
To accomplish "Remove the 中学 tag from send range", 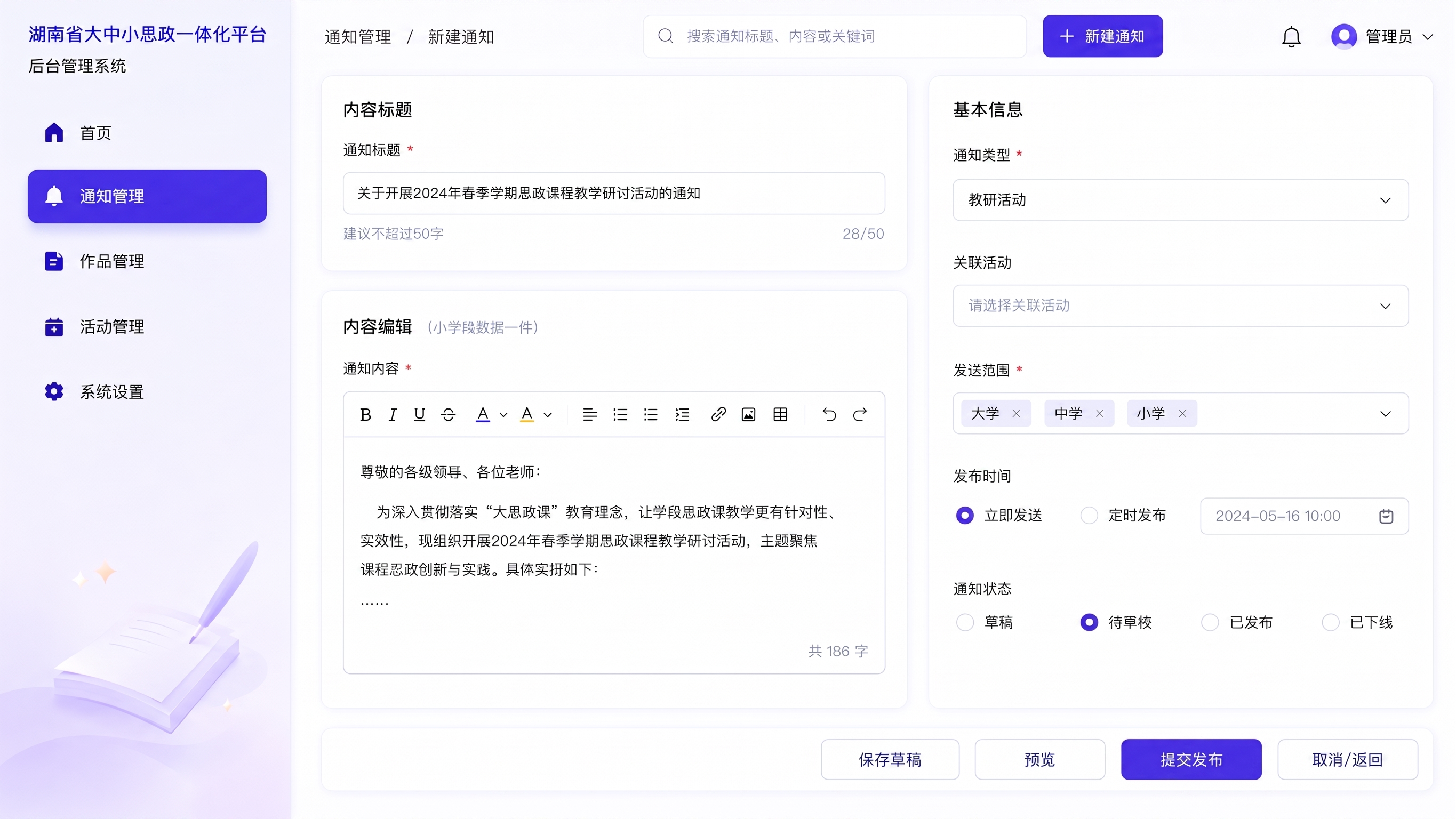I will (x=1099, y=413).
